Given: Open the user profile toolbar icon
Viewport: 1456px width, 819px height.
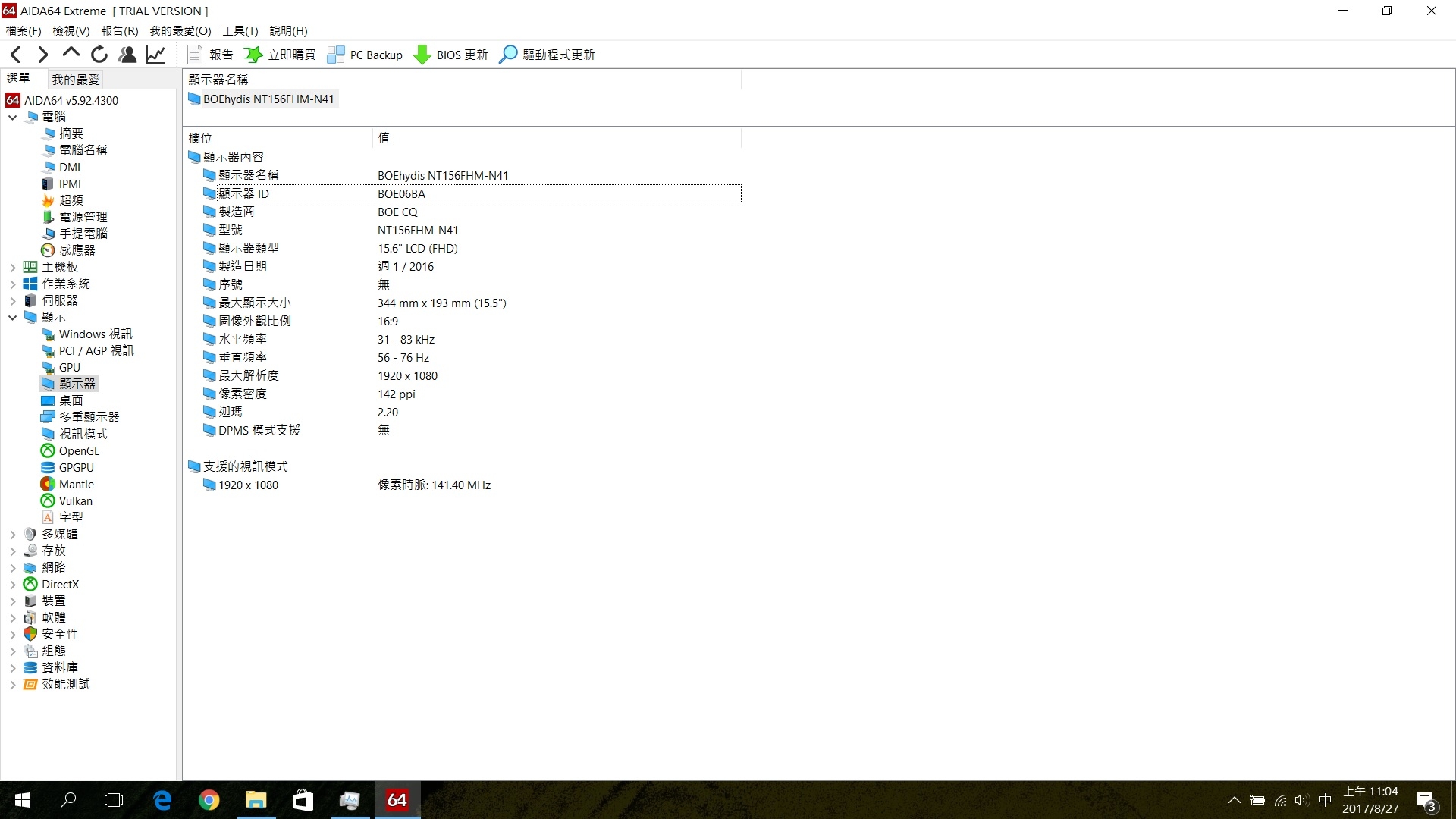Looking at the screenshot, I should click(127, 55).
